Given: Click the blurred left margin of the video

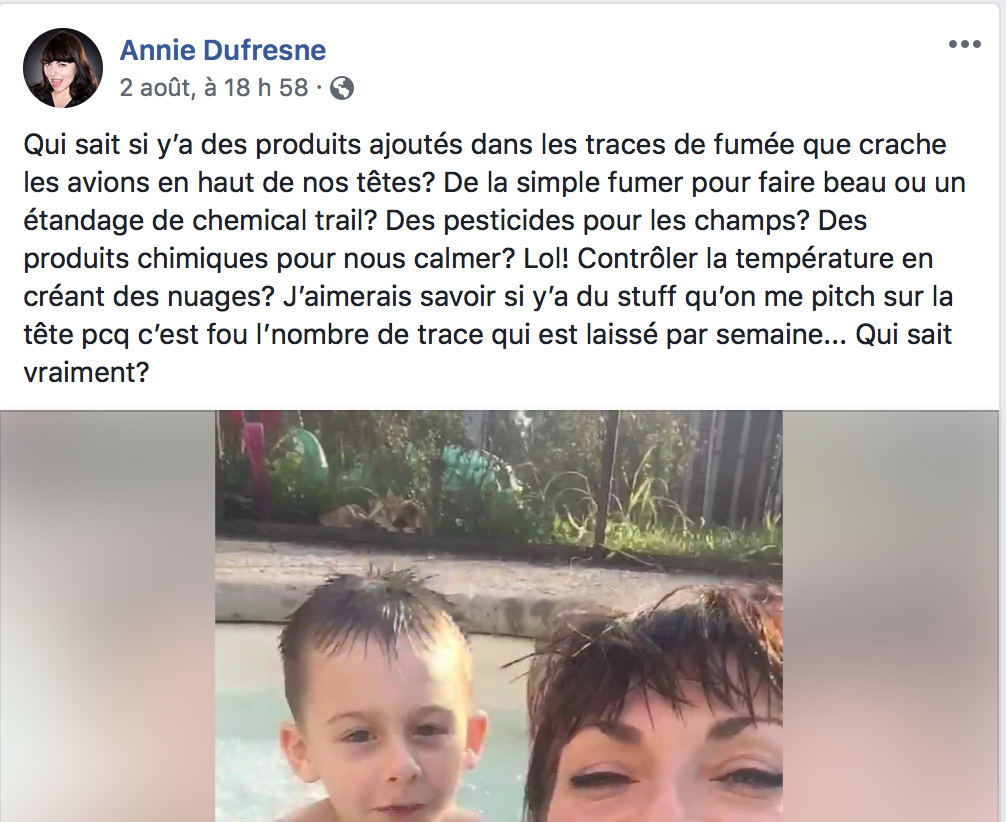Looking at the screenshot, I should point(107,616).
